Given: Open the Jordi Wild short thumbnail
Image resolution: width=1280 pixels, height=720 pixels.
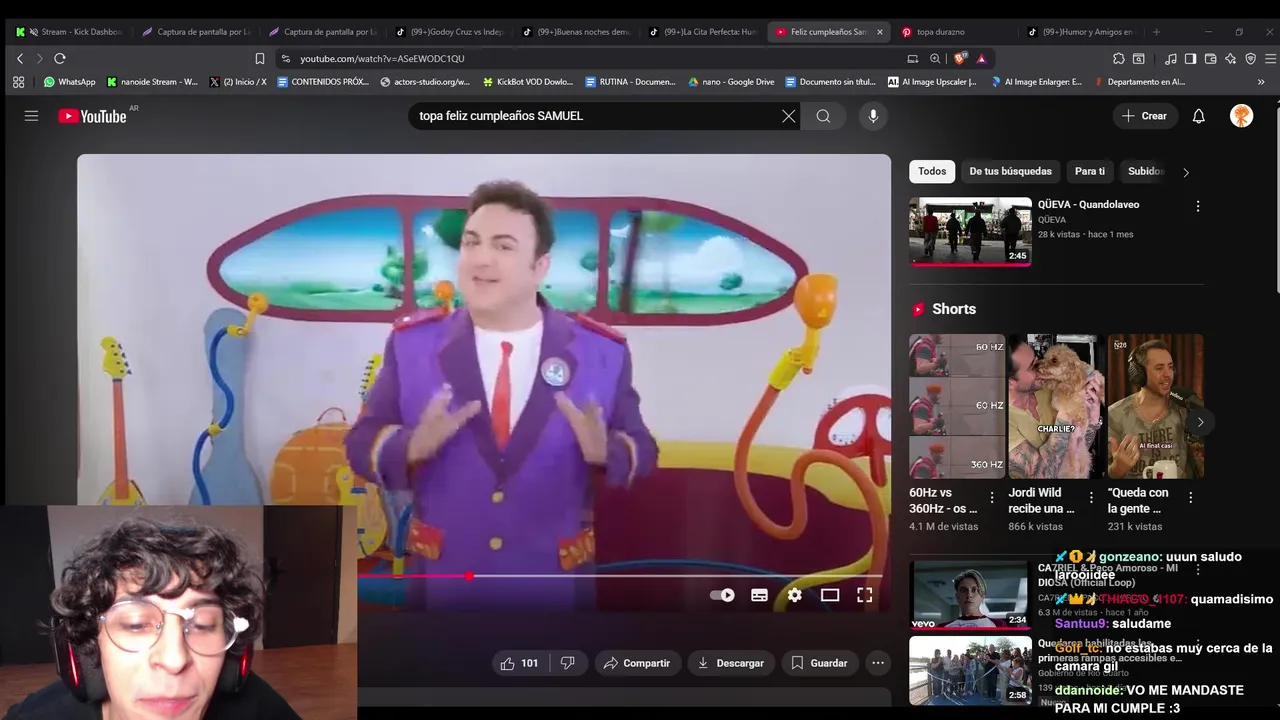Looking at the screenshot, I should 1056,406.
